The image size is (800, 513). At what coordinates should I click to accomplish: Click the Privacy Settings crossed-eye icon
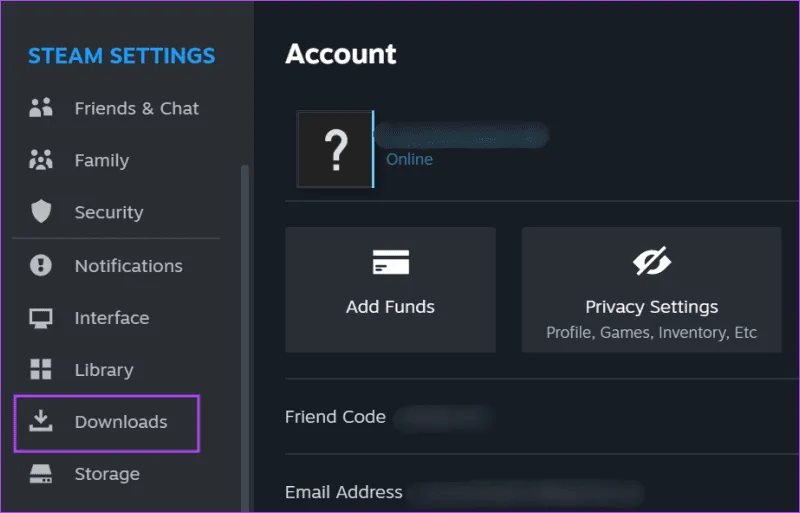651,263
